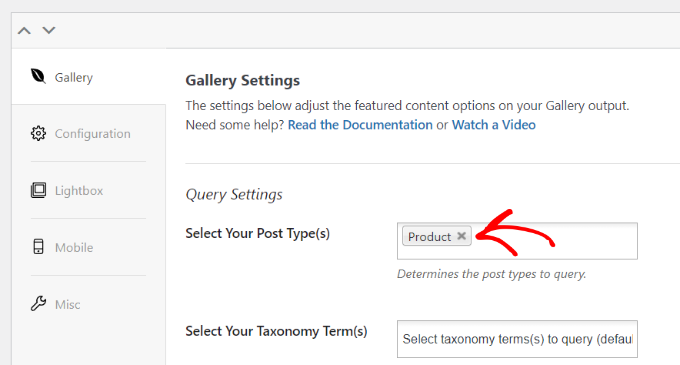Screen dimensions: 680x365
Task: Open the taxonomy terms selection field
Action: pos(517,339)
